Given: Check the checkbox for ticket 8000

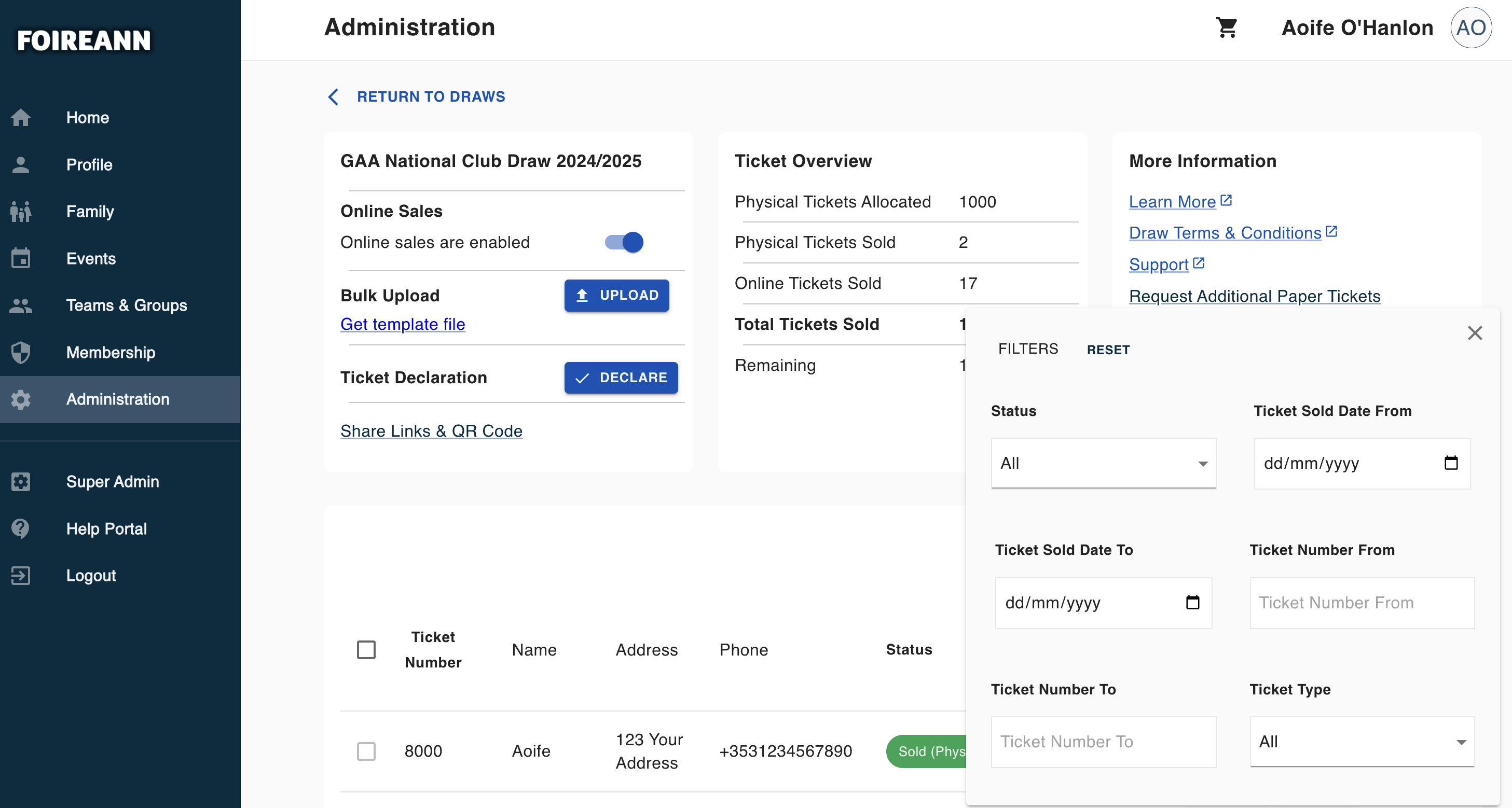Looking at the screenshot, I should [x=366, y=751].
